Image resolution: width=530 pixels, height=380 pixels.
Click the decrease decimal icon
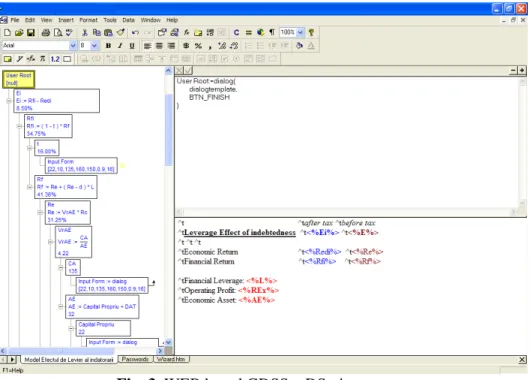coord(234,46)
